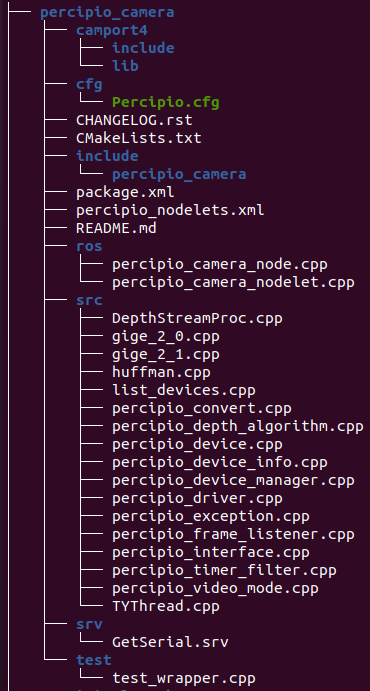Select the ros directory name
The width and height of the screenshot is (370, 691).
click(x=89, y=246)
